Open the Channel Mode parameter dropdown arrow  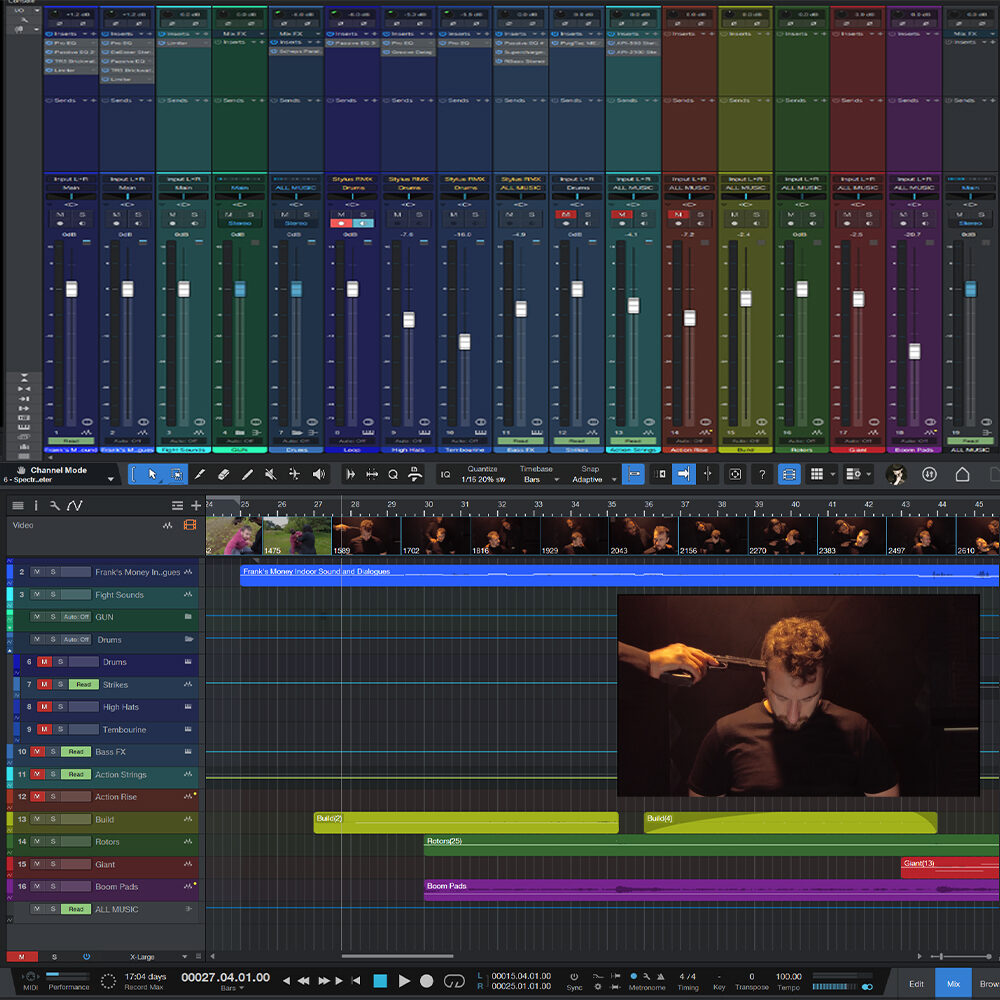pyautogui.click(x=110, y=480)
